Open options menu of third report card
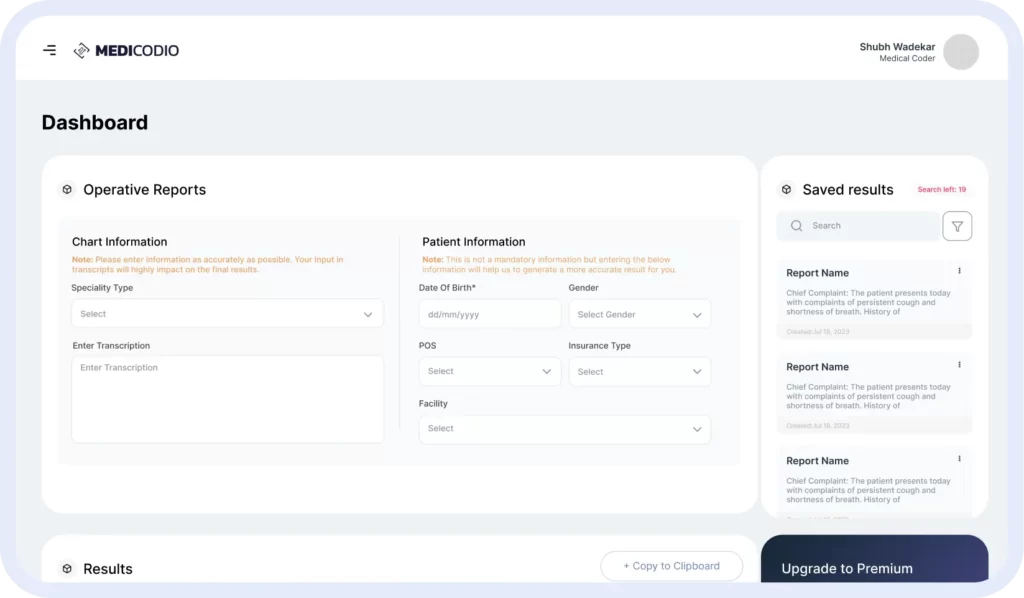Screen dimensions: 1024x598 959,459
